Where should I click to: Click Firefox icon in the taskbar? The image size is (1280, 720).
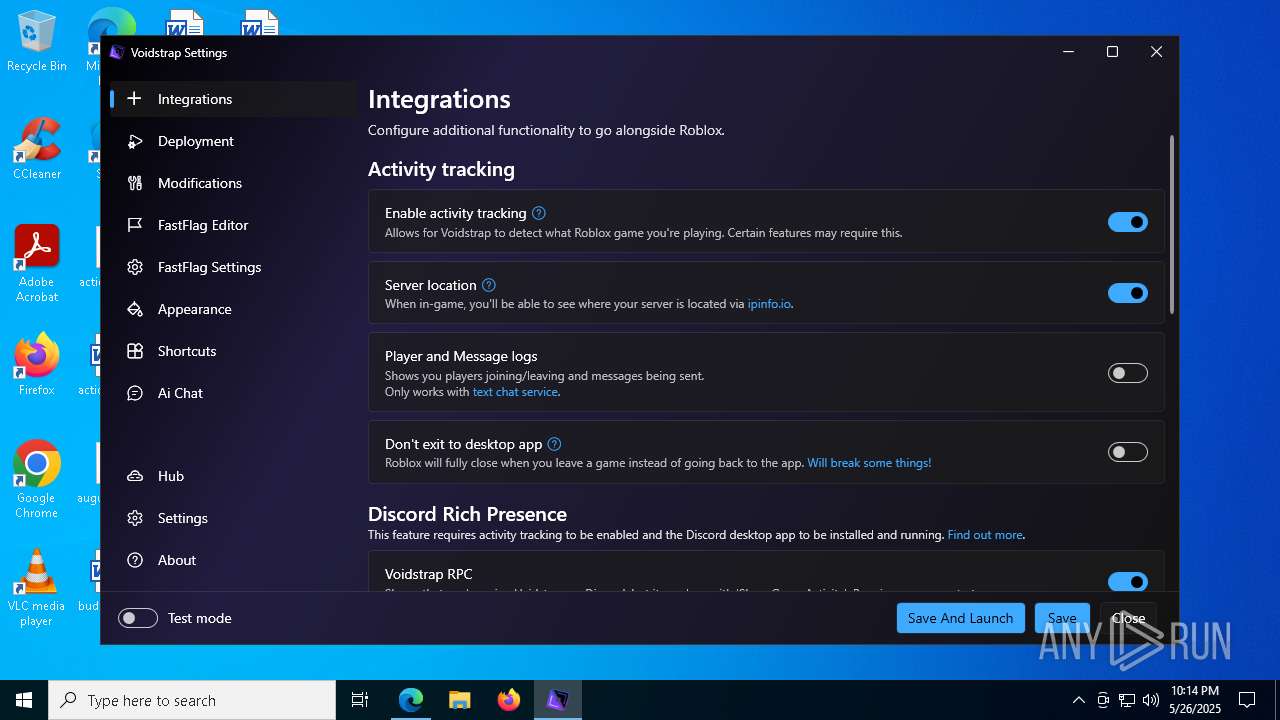(x=508, y=700)
